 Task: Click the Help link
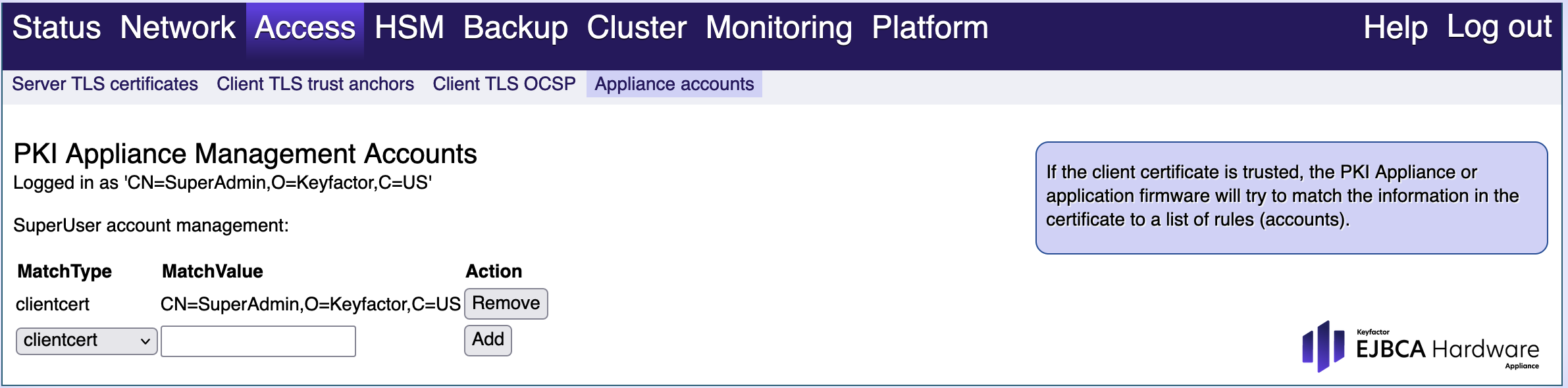pyautogui.click(x=1395, y=28)
